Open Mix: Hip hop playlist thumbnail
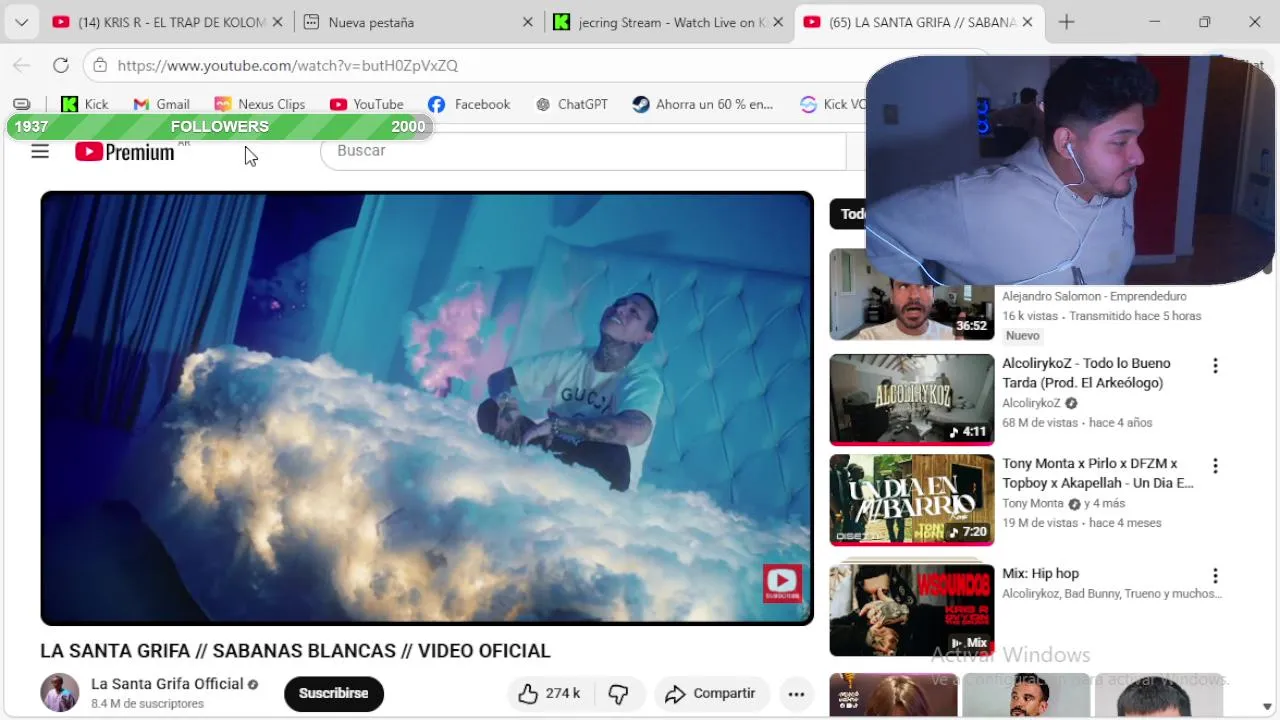Screen dimensions: 1280x720 click(912, 610)
